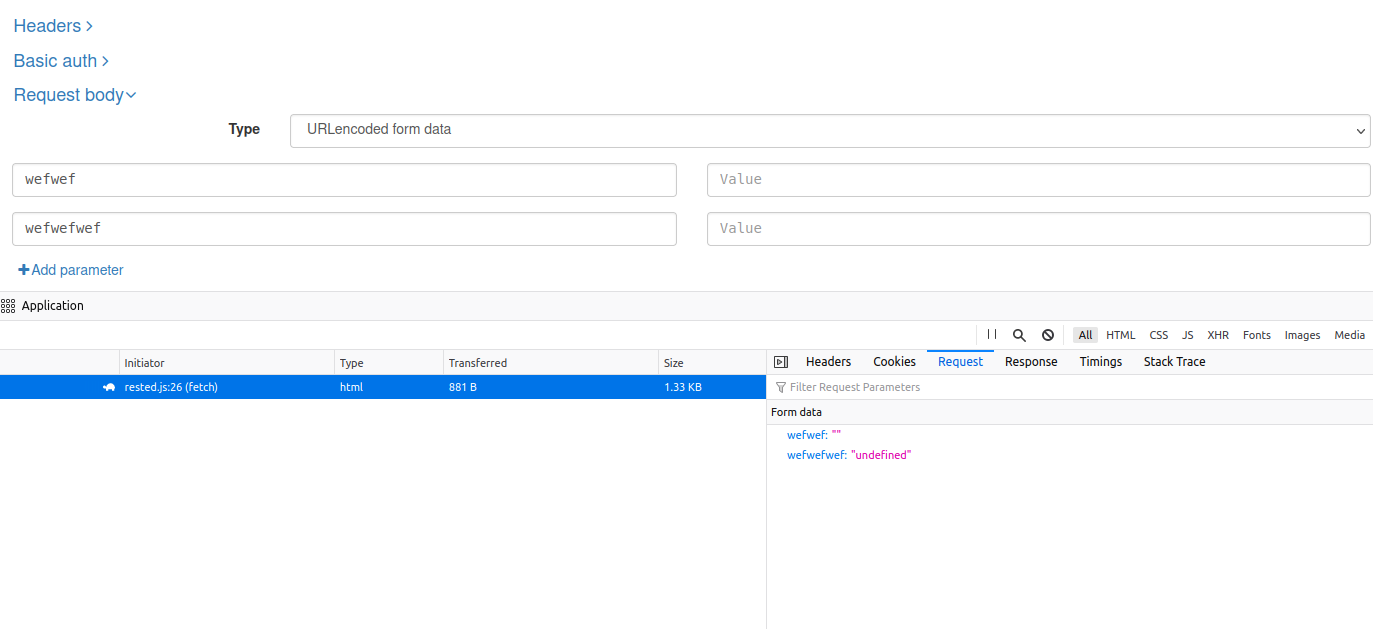Image resolution: width=1373 pixels, height=629 pixels.
Task: Focus the Filter Request Parameters field
Action: 1070,387
